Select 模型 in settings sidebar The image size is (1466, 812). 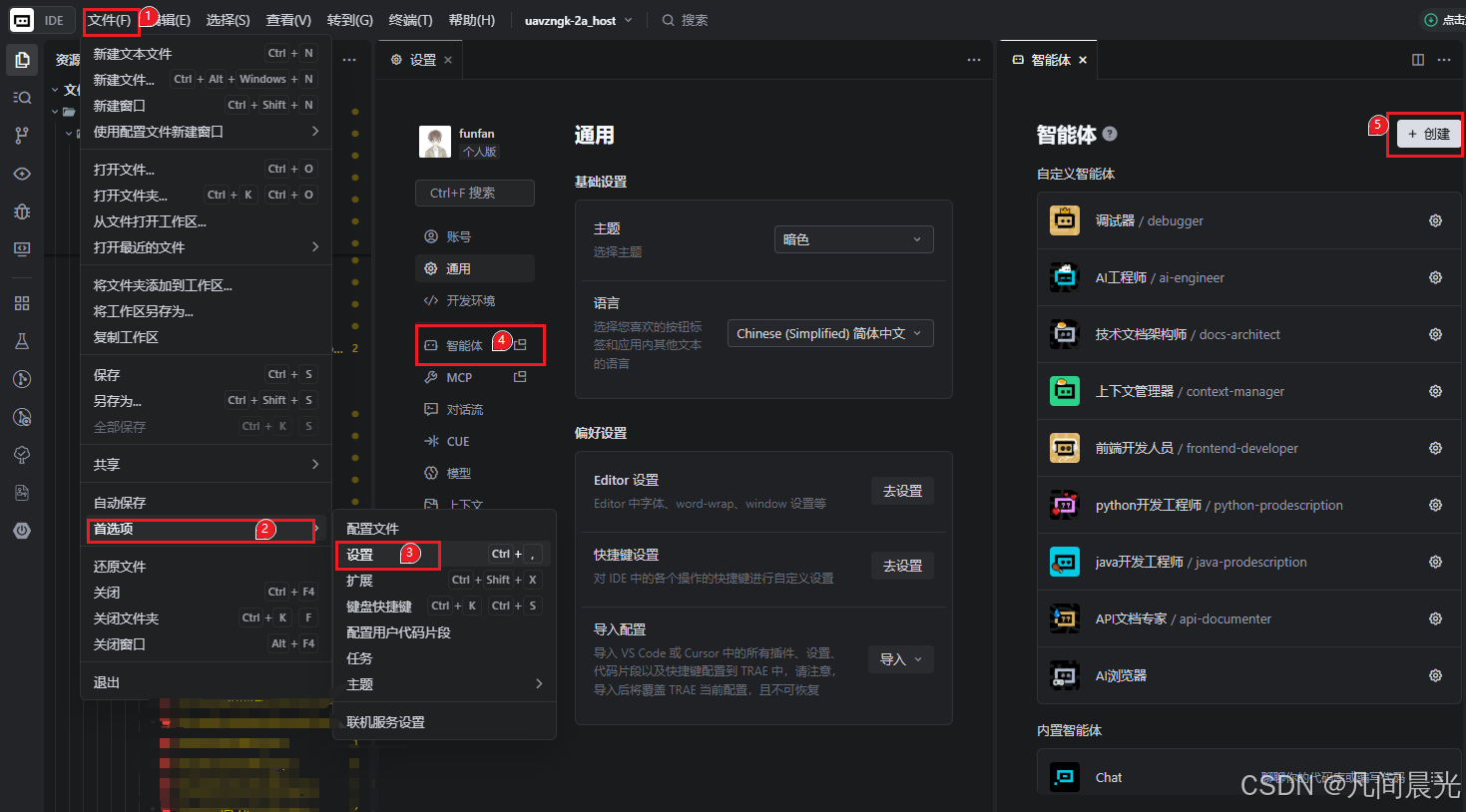click(x=475, y=473)
